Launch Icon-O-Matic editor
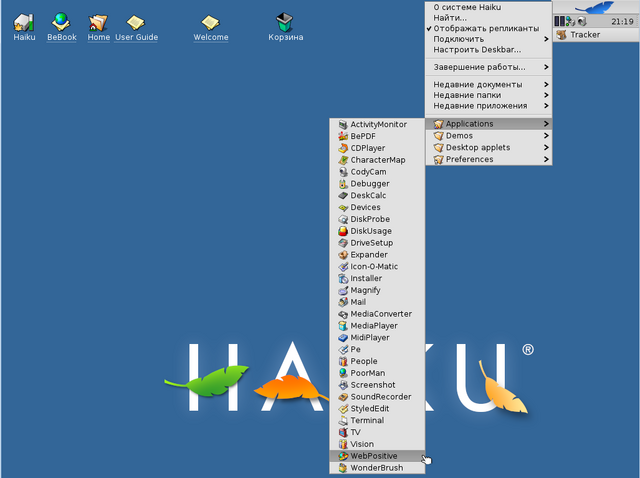The height and width of the screenshot is (478, 640). click(377, 267)
